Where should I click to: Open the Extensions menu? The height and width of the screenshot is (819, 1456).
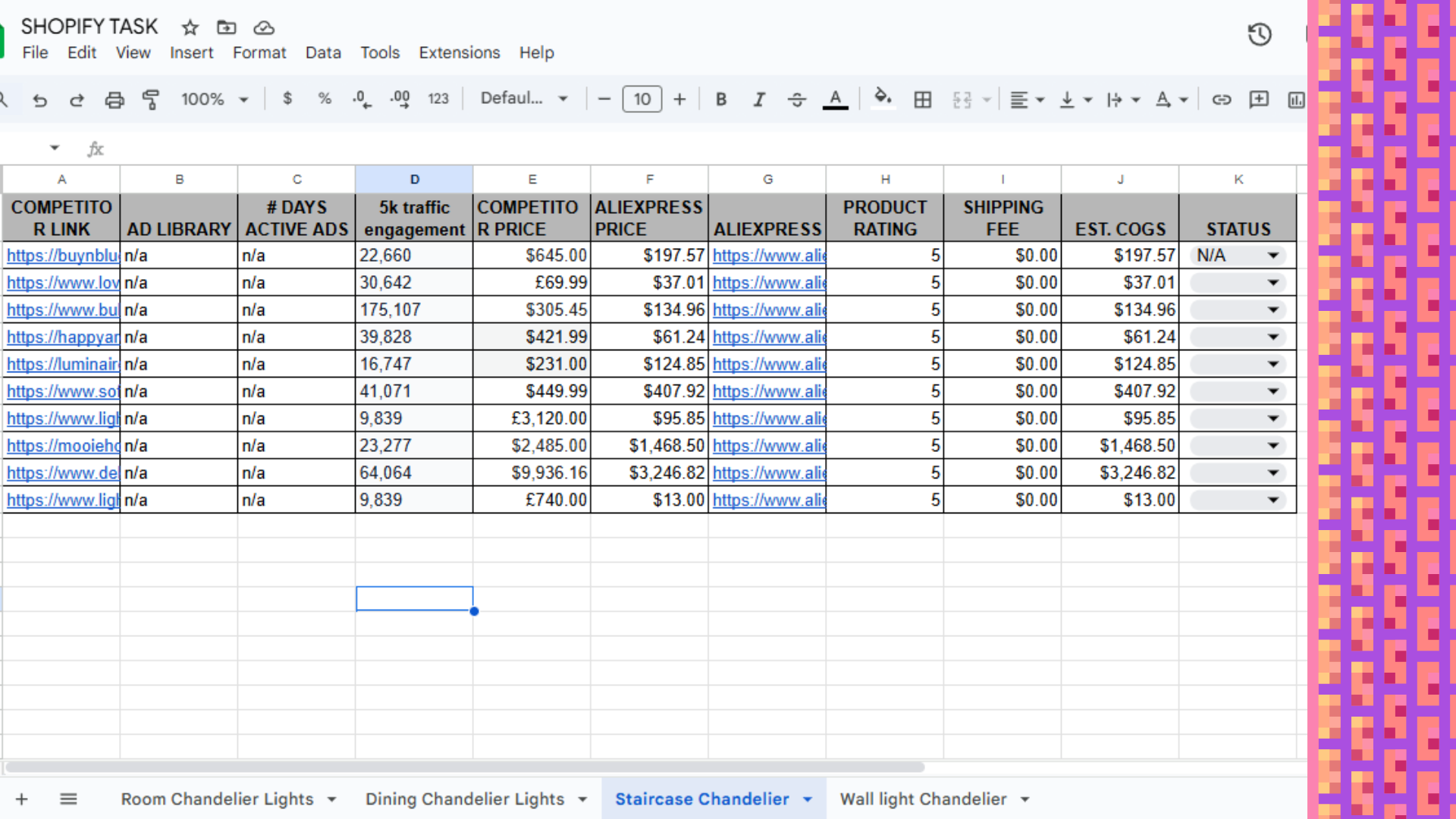pos(459,53)
